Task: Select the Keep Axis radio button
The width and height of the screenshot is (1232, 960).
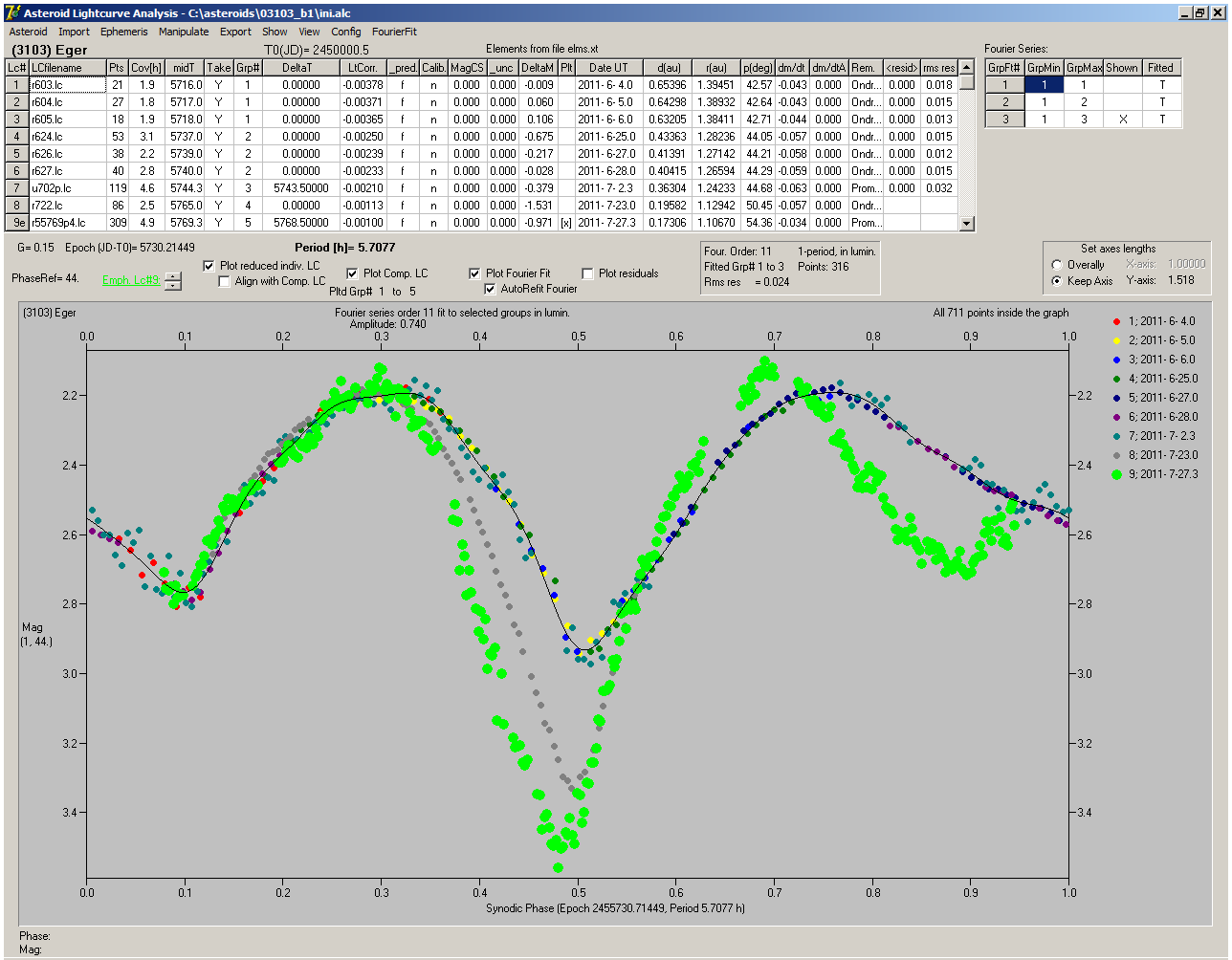Action: tap(1057, 281)
